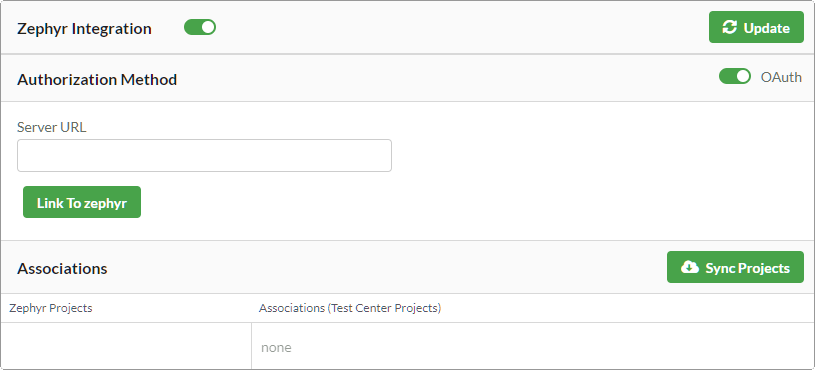Click the 'none' associations cell
The width and height of the screenshot is (815, 370).
click(x=533, y=347)
